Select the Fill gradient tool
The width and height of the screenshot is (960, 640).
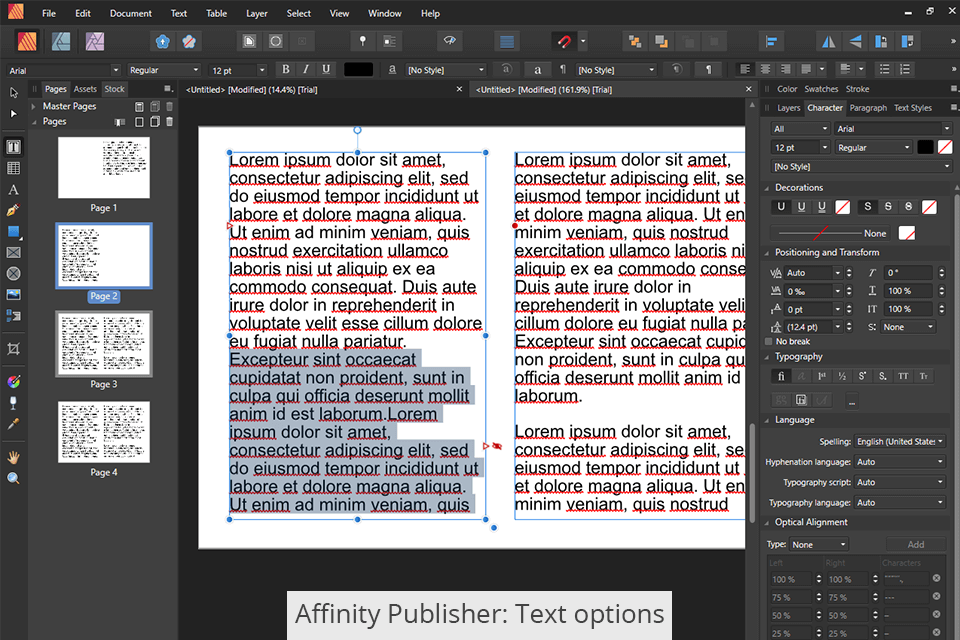pos(13,382)
